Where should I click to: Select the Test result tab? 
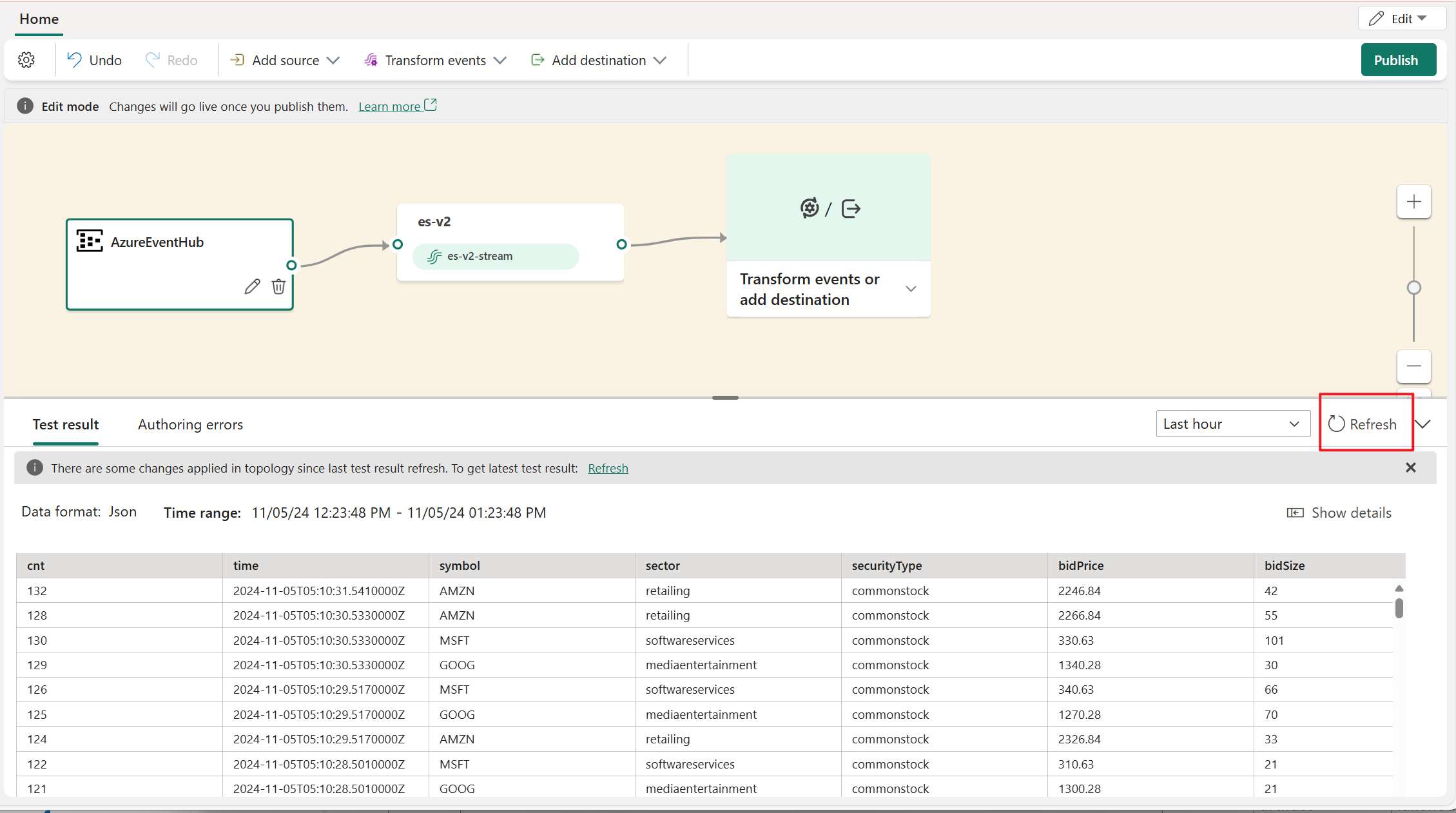(65, 424)
